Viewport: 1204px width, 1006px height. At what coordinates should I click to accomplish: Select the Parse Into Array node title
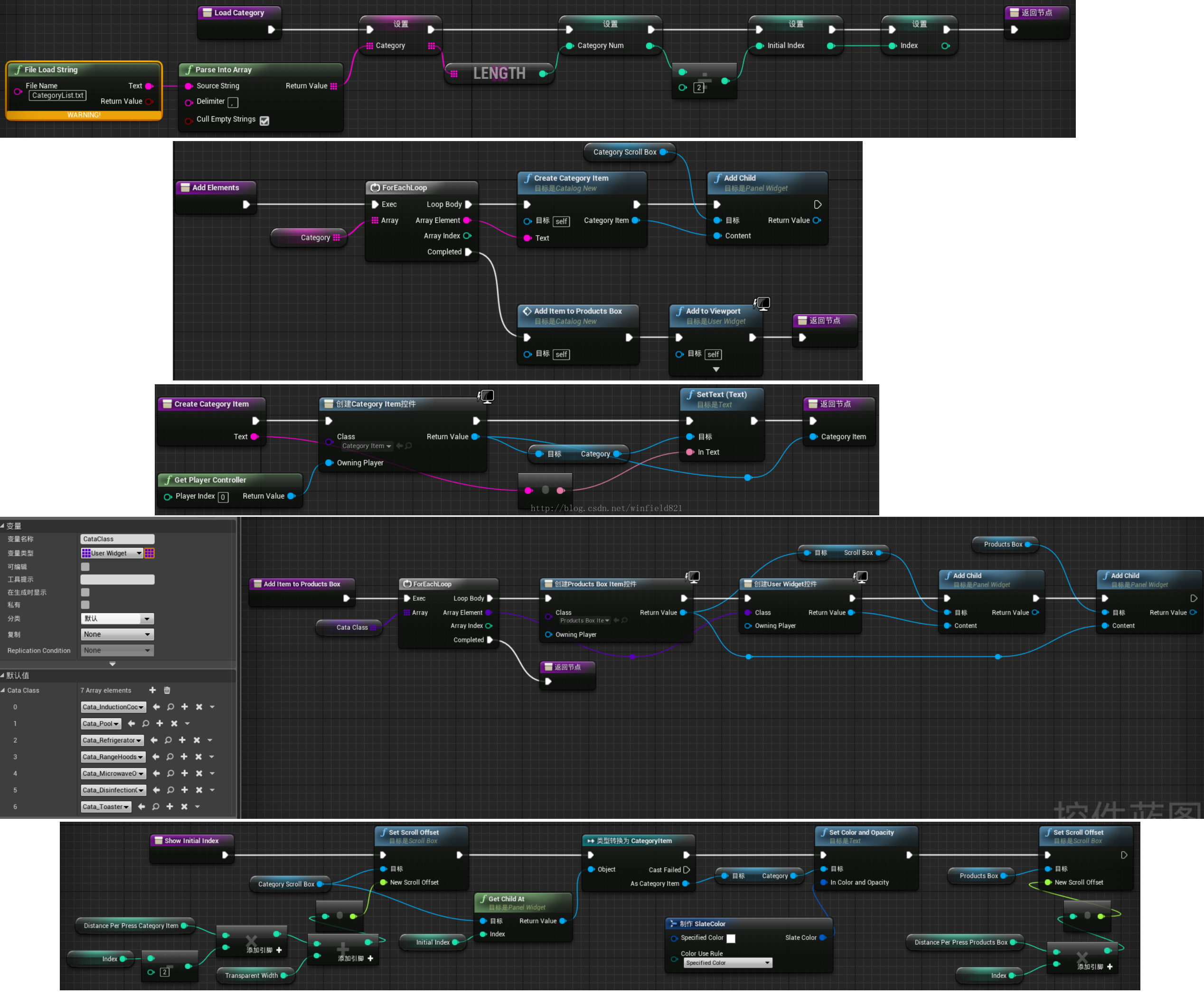pyautogui.click(x=223, y=69)
